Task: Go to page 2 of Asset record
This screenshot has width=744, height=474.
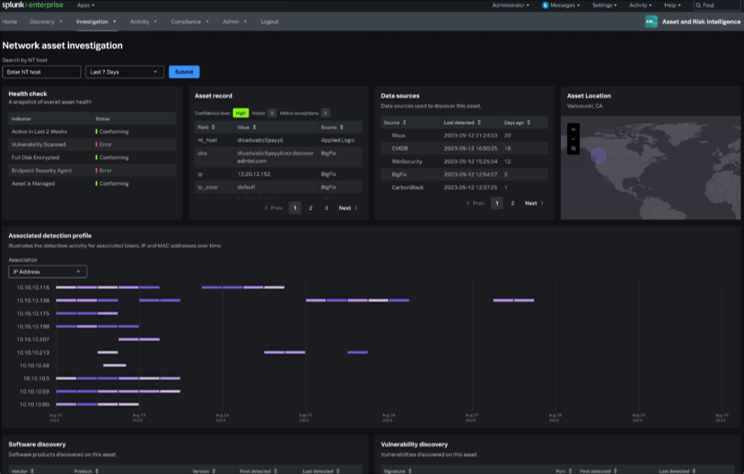Action: click(x=311, y=208)
